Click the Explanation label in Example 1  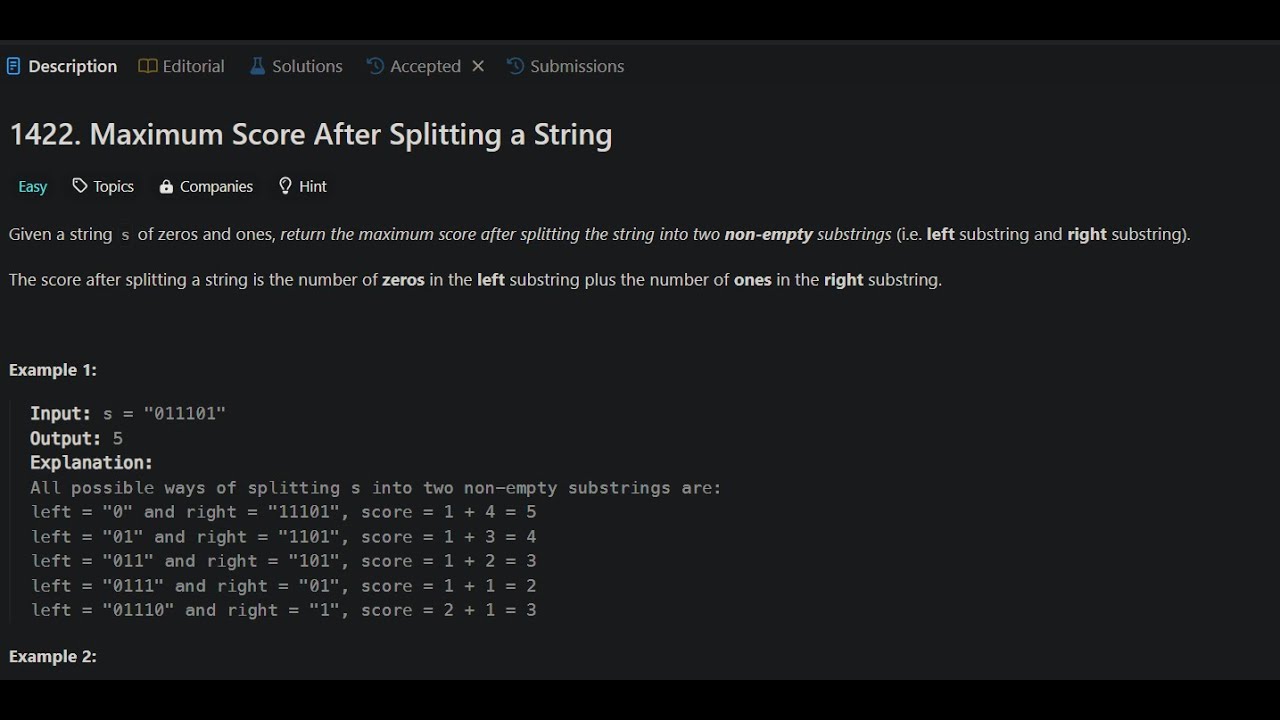click(x=91, y=463)
